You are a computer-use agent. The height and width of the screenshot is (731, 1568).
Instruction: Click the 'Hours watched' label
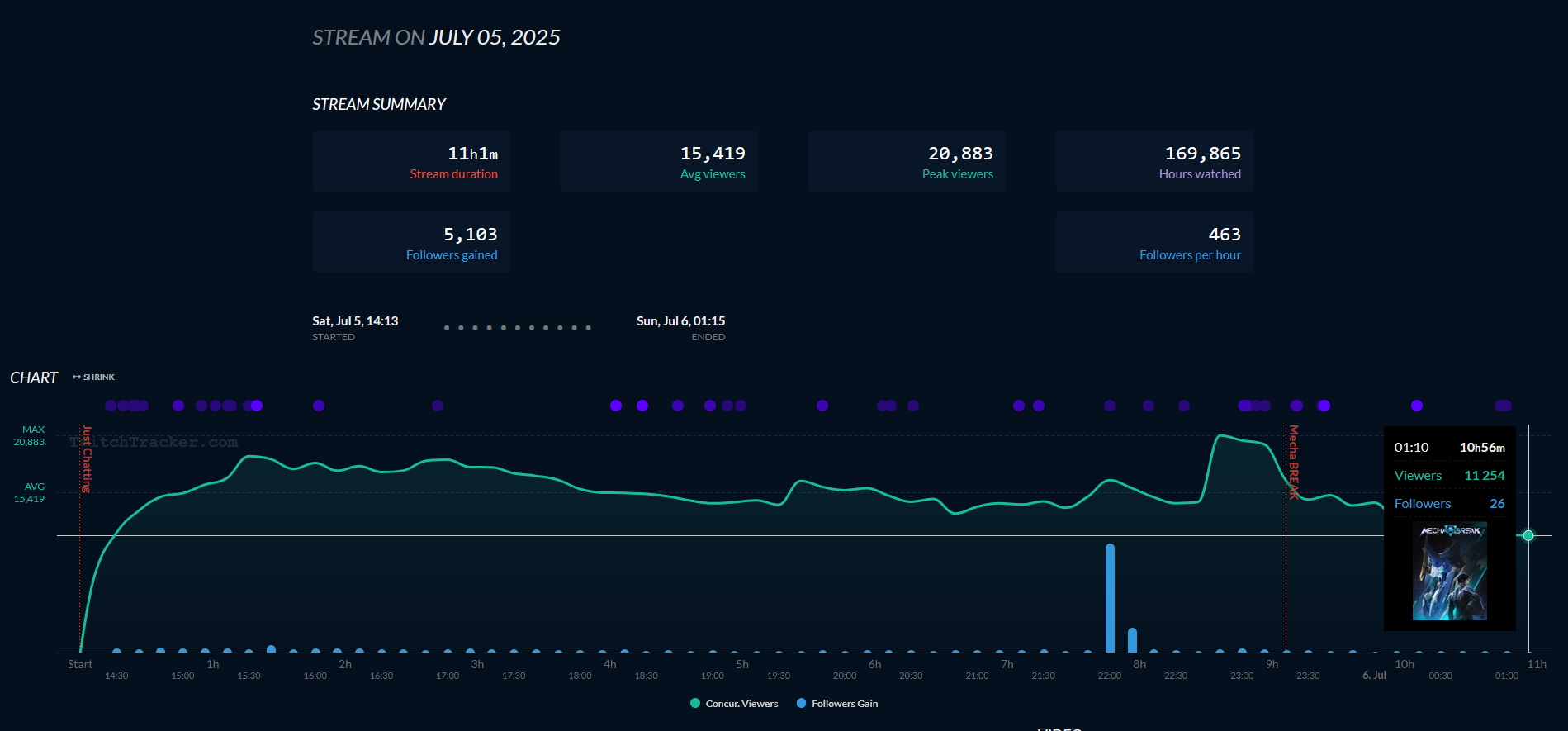[1200, 174]
